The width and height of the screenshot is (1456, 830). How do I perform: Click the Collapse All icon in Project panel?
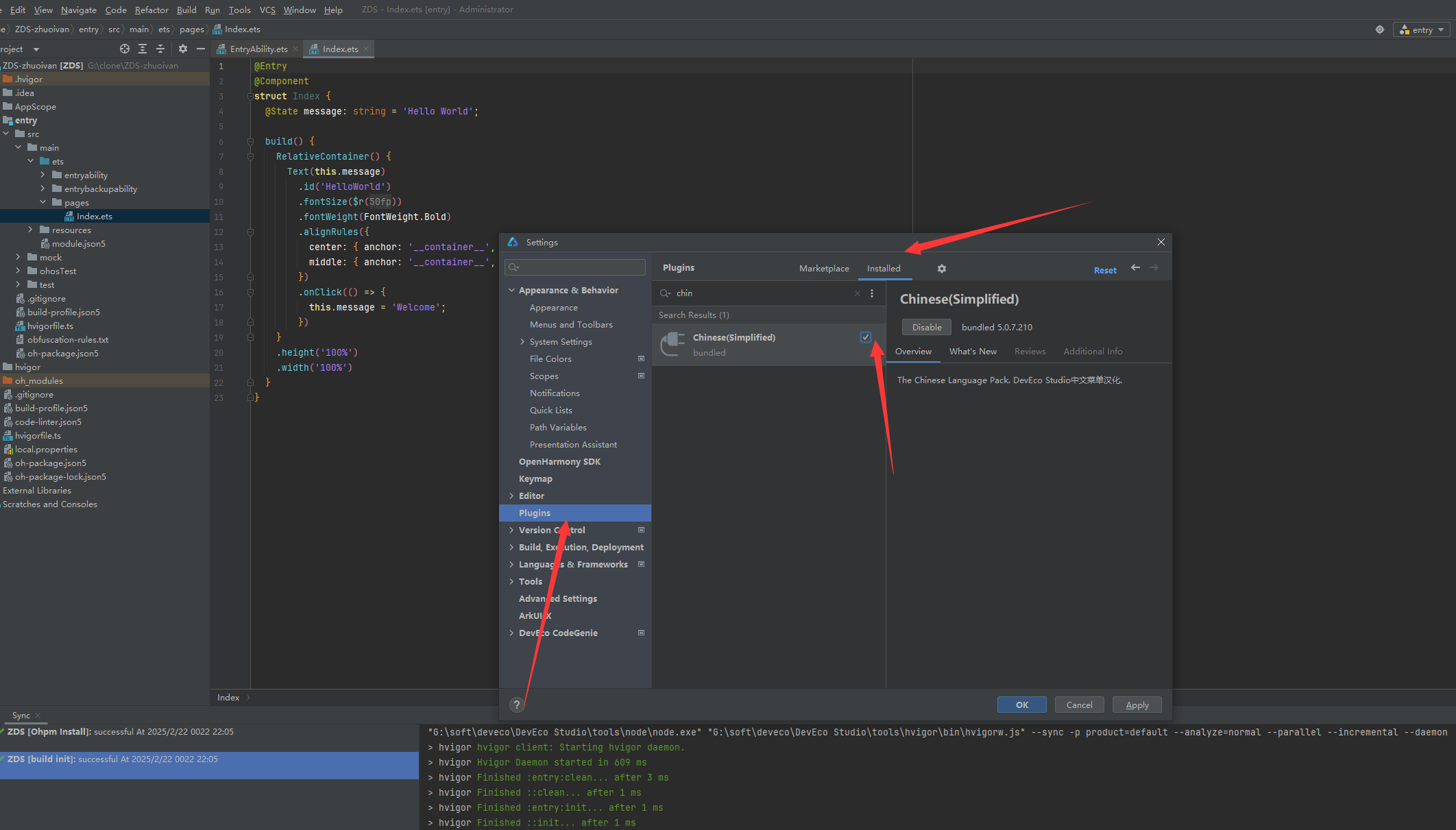pos(160,49)
